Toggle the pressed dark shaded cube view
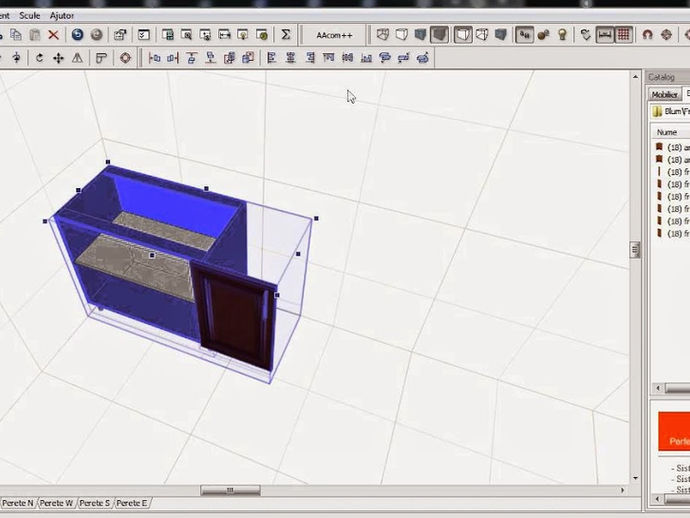This screenshot has width=690, height=518. tap(440, 34)
